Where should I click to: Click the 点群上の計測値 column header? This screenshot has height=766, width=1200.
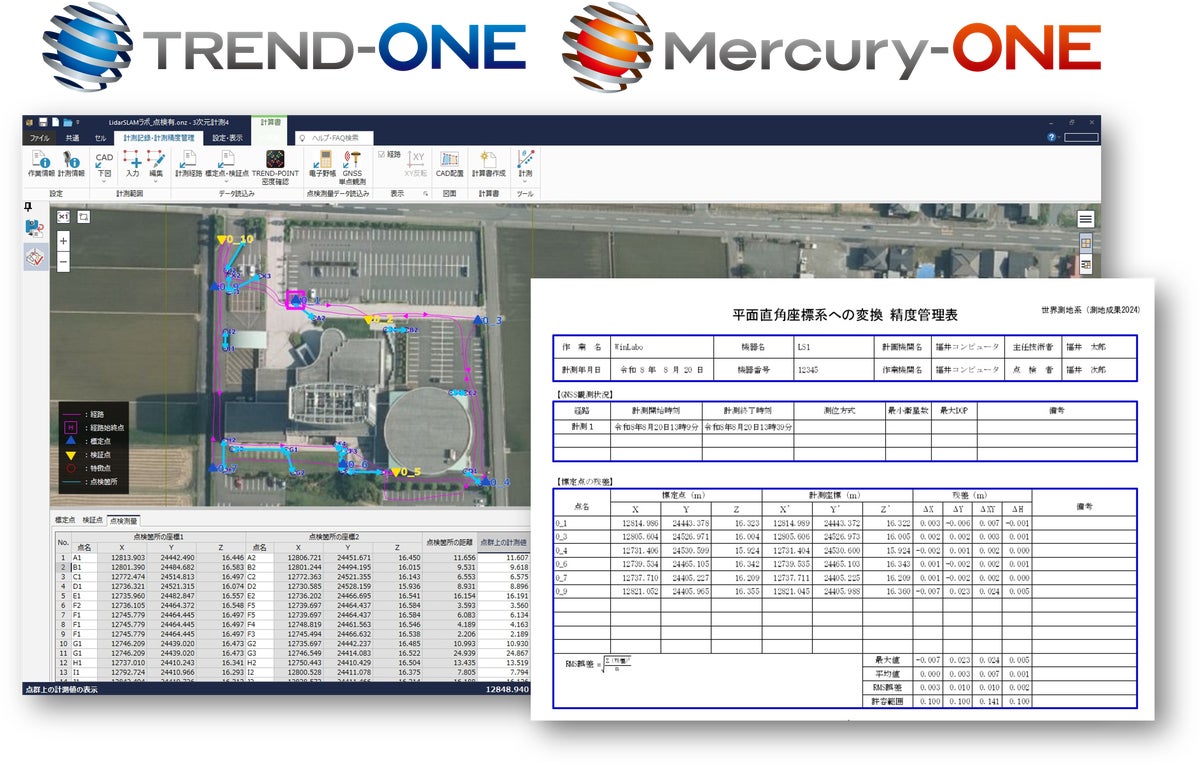(503, 540)
